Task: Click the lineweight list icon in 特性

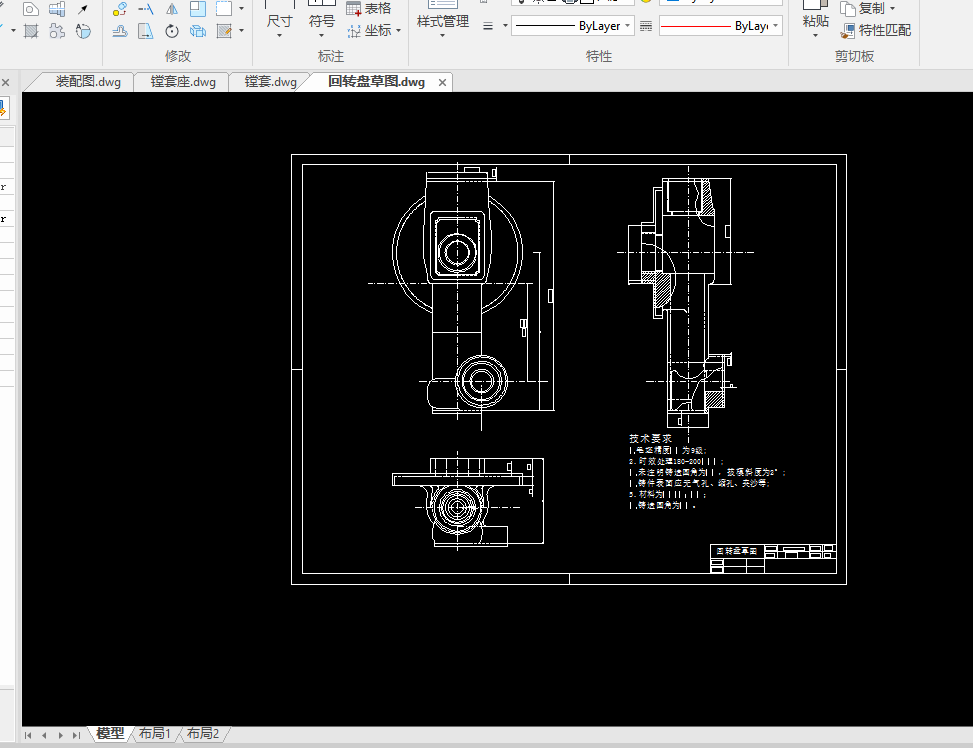Action: (x=488, y=26)
